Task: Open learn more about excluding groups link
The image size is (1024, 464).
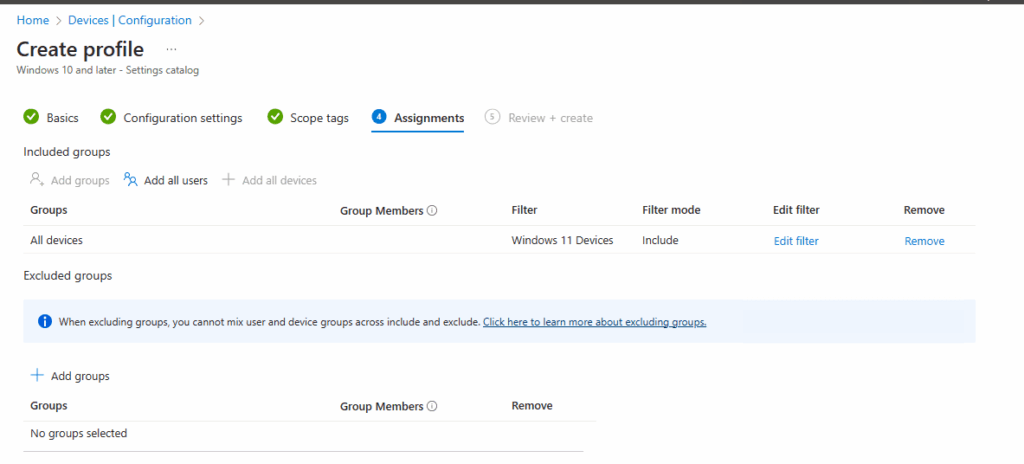Action: pos(594,322)
